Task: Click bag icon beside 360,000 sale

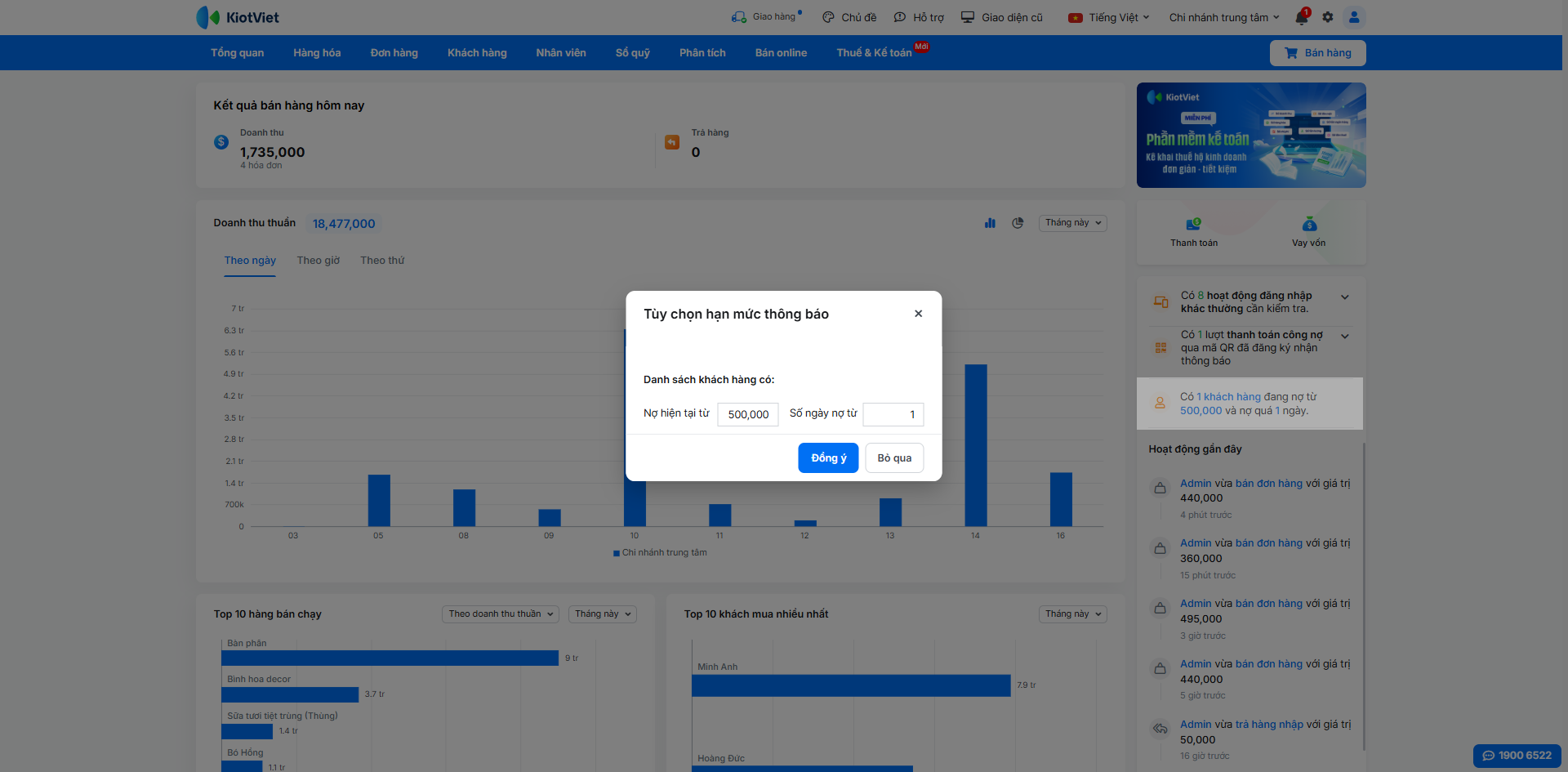Action: [1160, 549]
